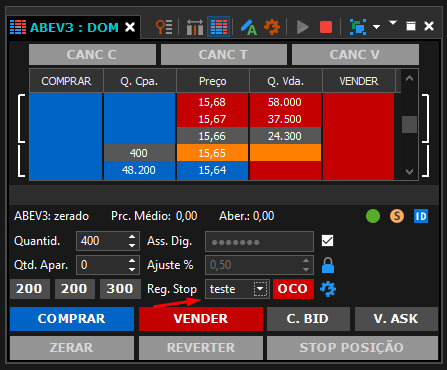Click the orange 15,65 price cell
Image resolution: width=447 pixels, height=370 pixels.
(212, 153)
